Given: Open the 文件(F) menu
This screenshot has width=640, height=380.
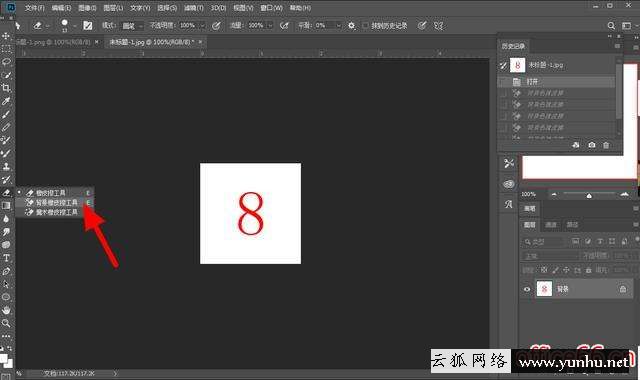Looking at the screenshot, I should coord(34,8).
